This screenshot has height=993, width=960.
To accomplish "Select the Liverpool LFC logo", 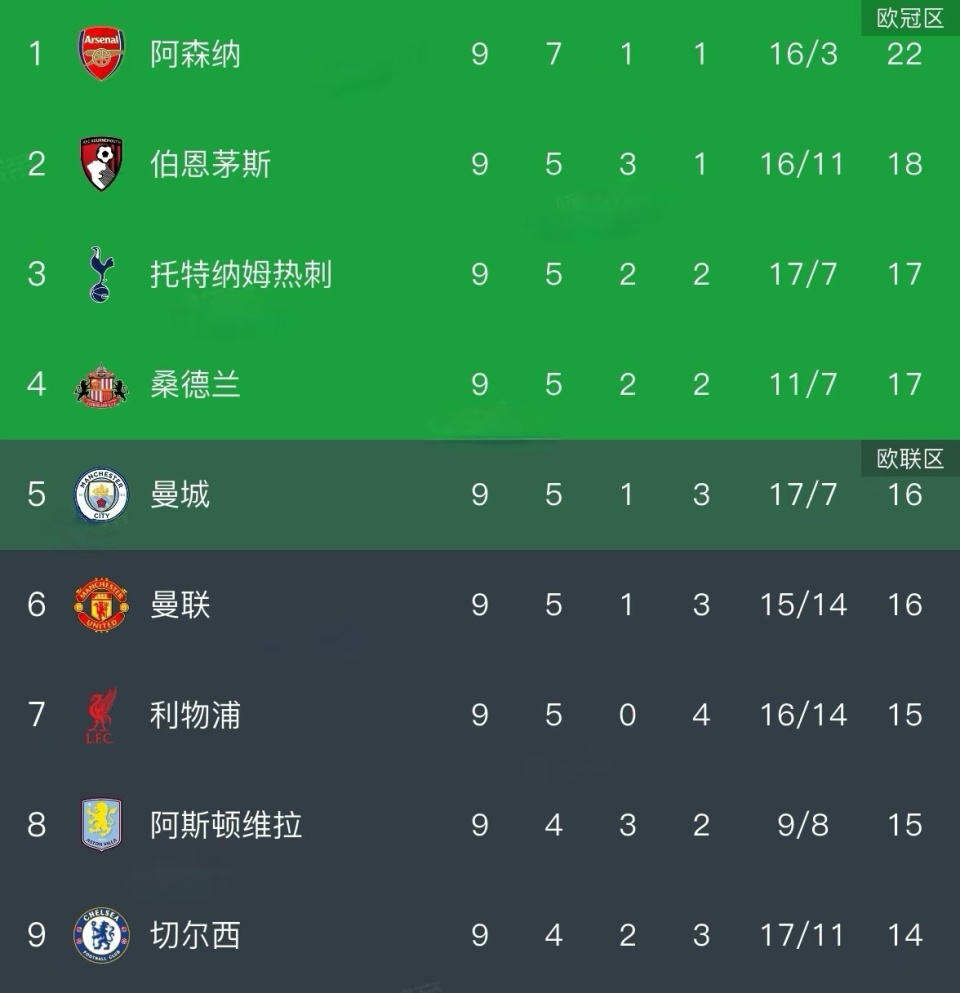I will click(x=101, y=715).
